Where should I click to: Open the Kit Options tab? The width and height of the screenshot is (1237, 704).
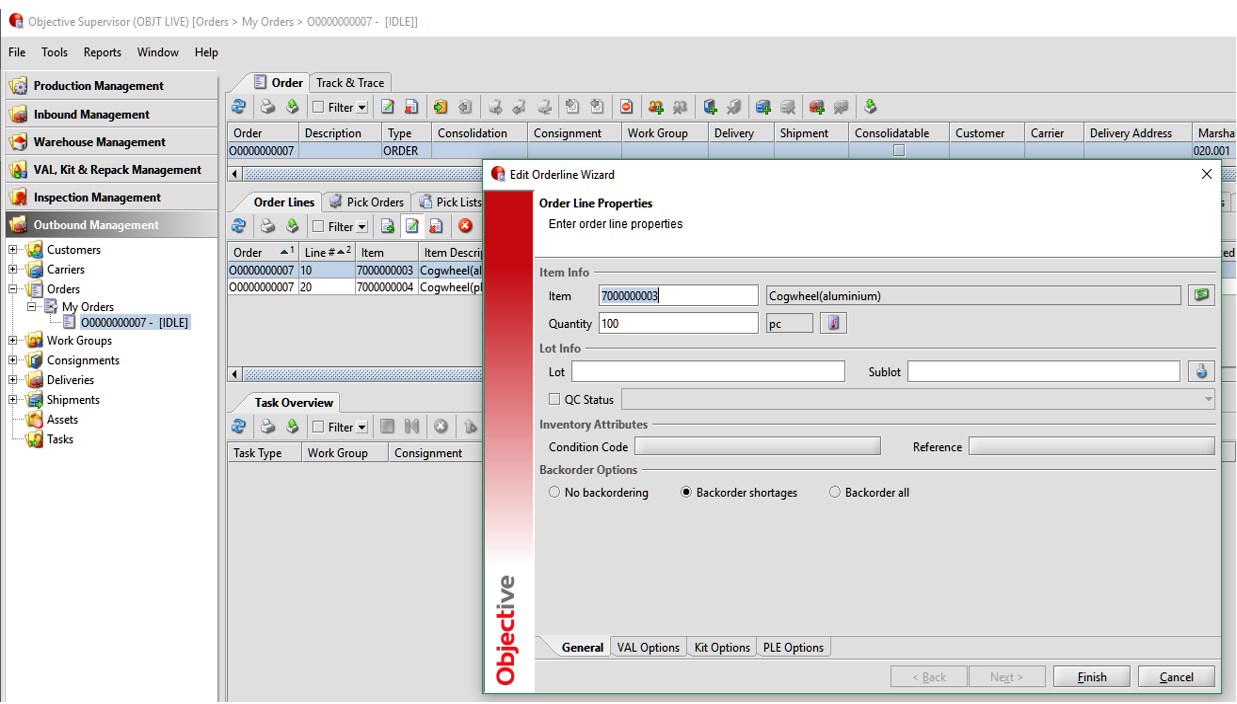coord(722,648)
